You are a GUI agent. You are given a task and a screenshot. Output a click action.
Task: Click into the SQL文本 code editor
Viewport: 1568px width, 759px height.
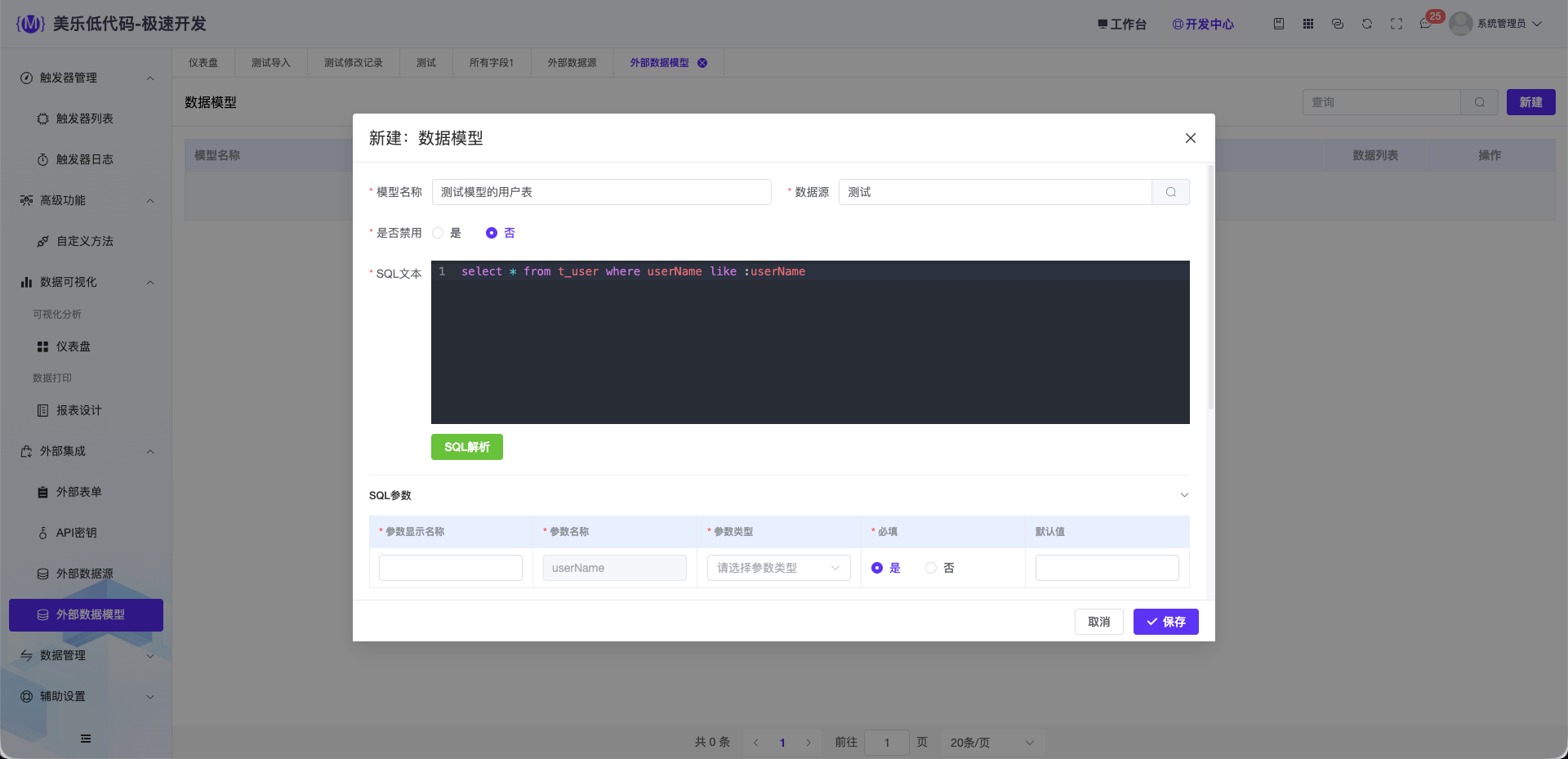810,342
